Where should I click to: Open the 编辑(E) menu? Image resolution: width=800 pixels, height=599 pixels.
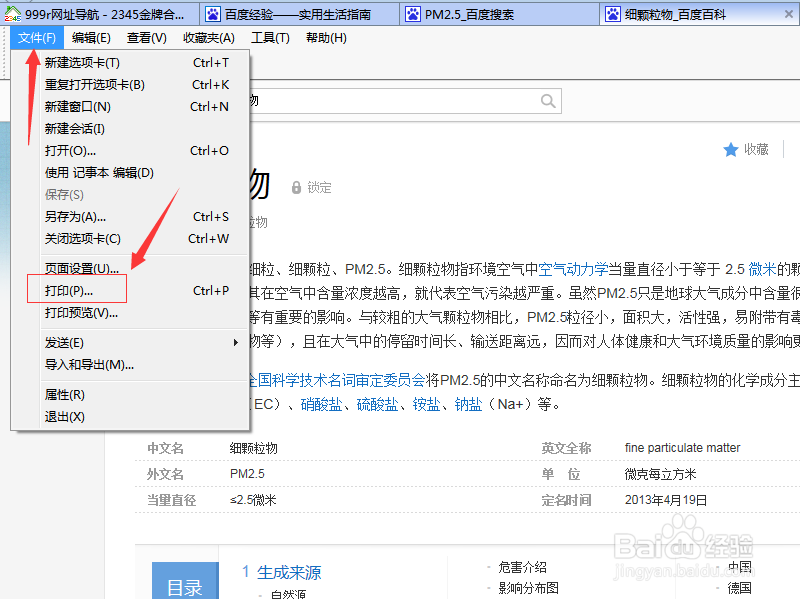coord(91,38)
